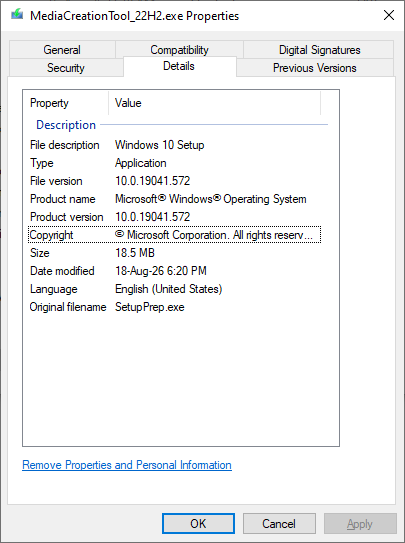Switch to the General tab
Image resolution: width=405 pixels, height=543 pixels.
coord(62,50)
